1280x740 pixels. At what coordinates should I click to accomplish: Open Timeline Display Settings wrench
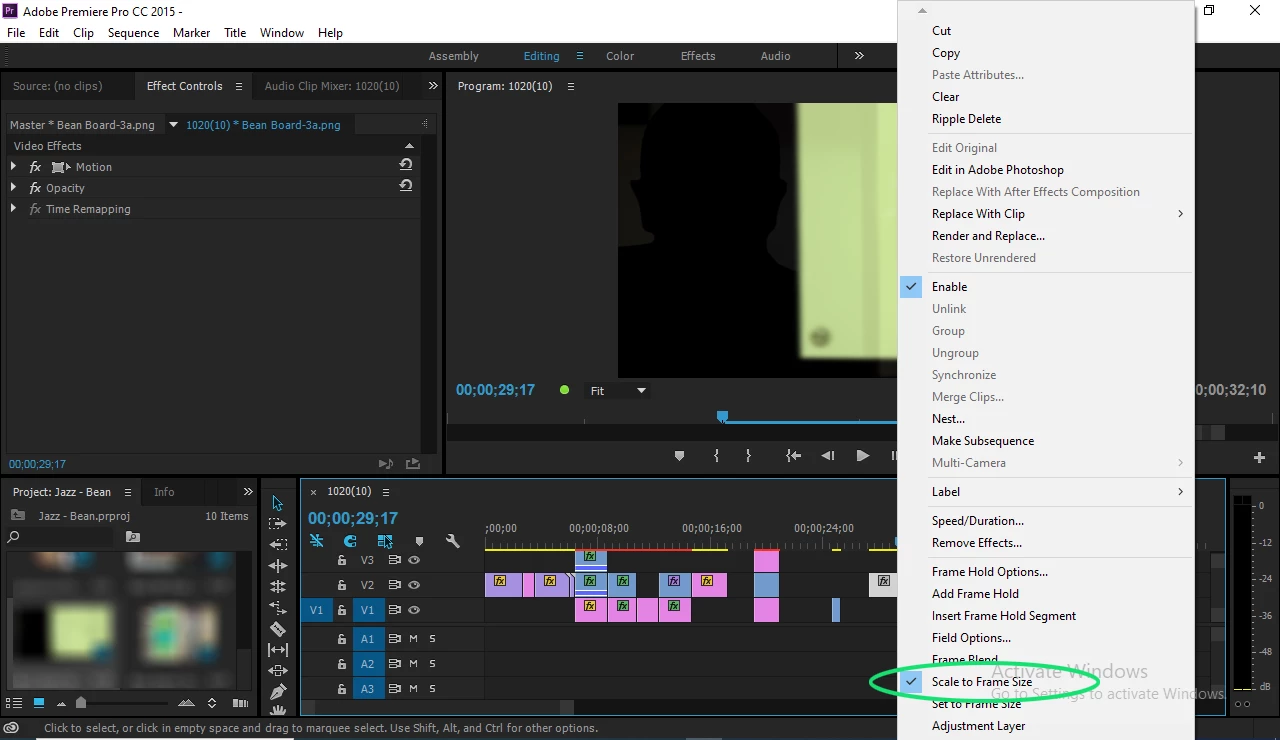(452, 541)
